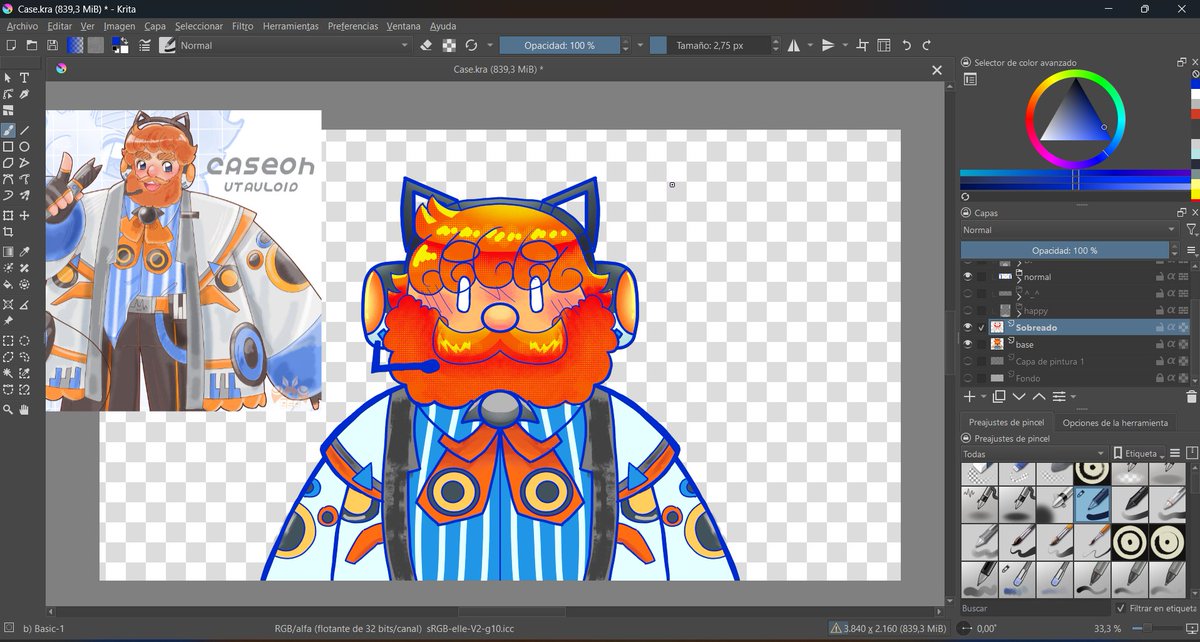Select the Color Sampler eyedropper tool
This screenshot has width=1200, height=642.
point(24,251)
